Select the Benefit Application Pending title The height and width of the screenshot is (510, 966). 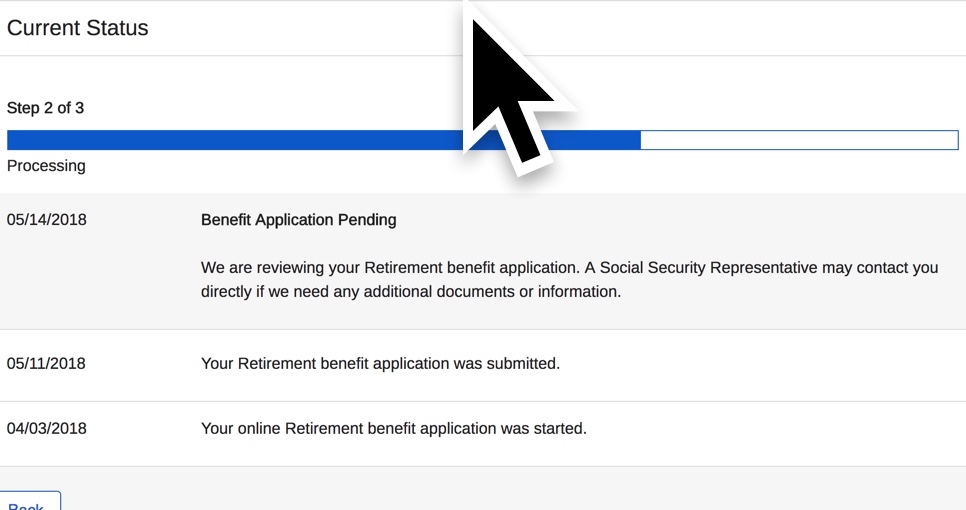point(299,220)
